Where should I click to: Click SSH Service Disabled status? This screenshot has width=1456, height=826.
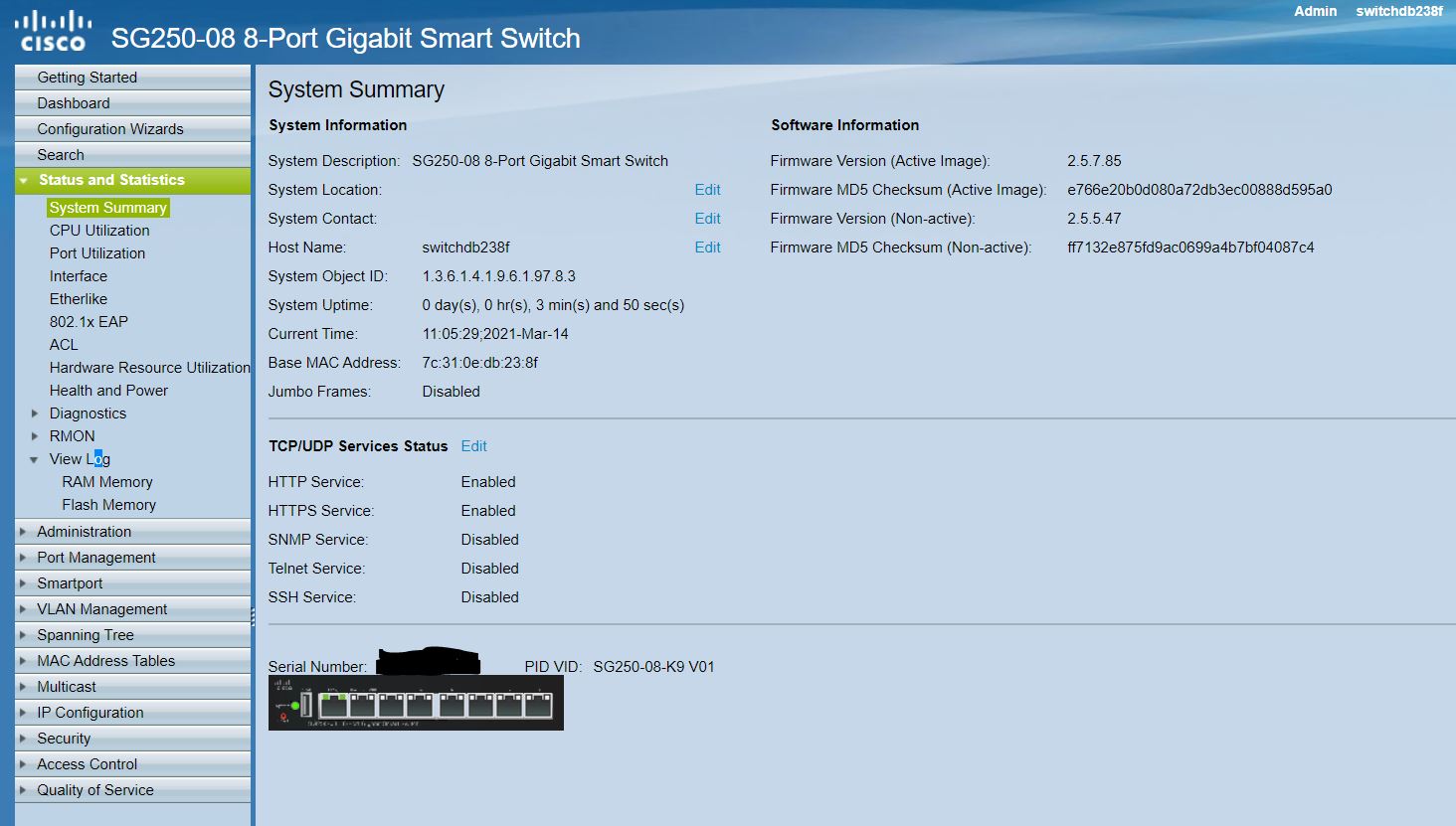[x=490, y=597]
